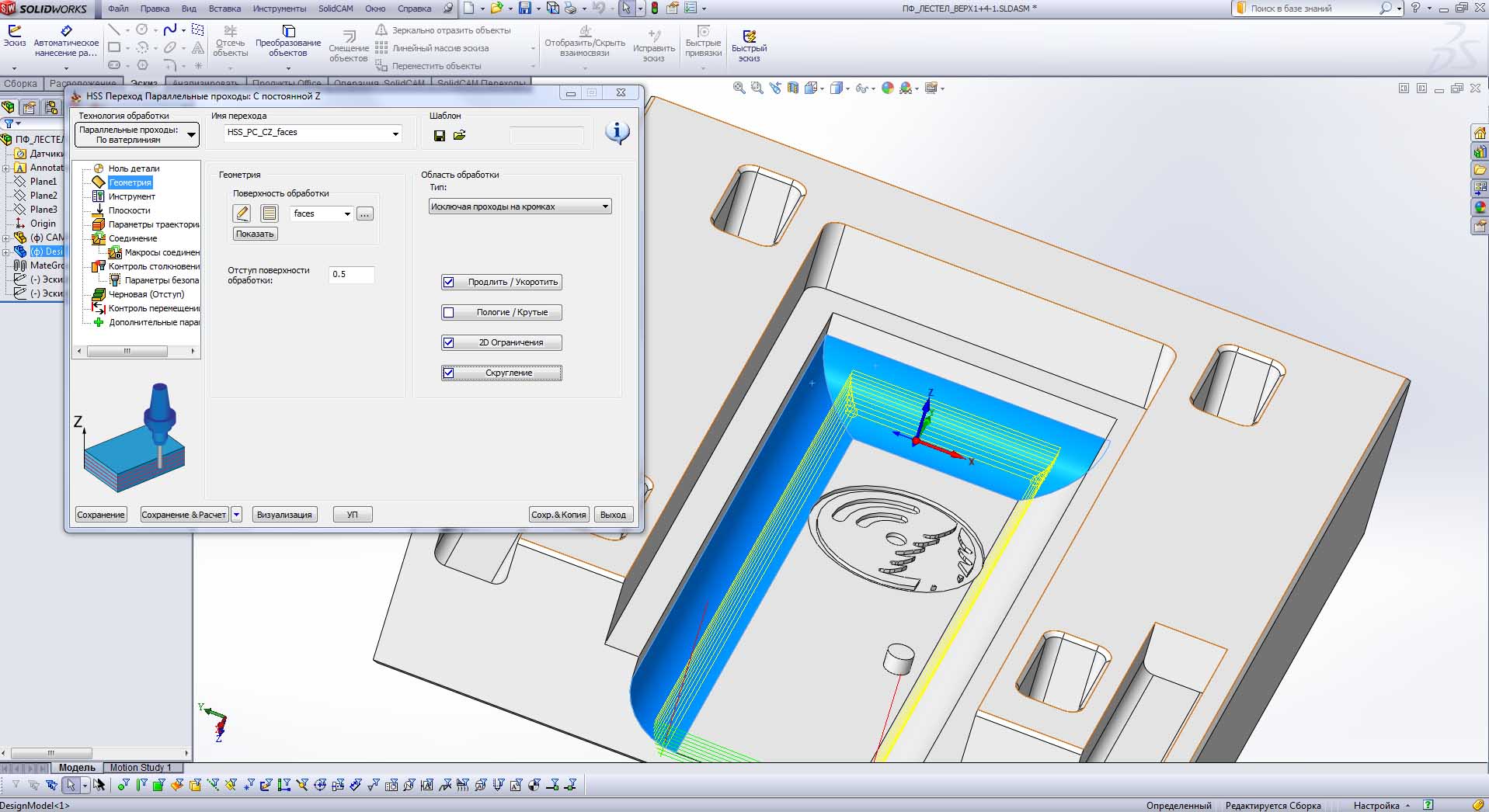Click the blue info icon in dialog
The height and width of the screenshot is (812, 1489).
618,133
